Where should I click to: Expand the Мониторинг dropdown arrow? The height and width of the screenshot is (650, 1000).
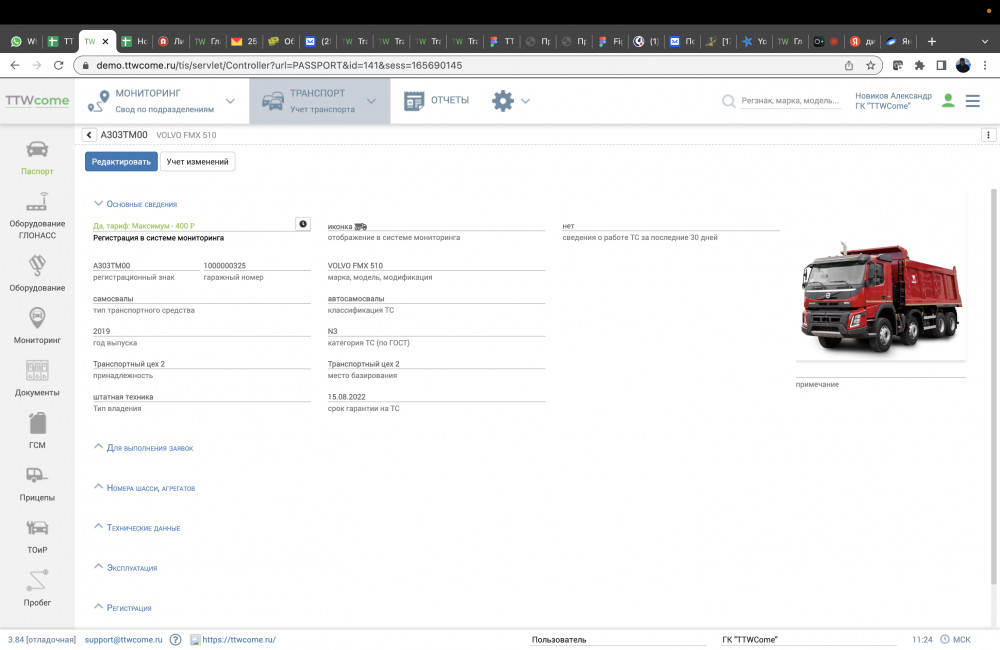230,101
